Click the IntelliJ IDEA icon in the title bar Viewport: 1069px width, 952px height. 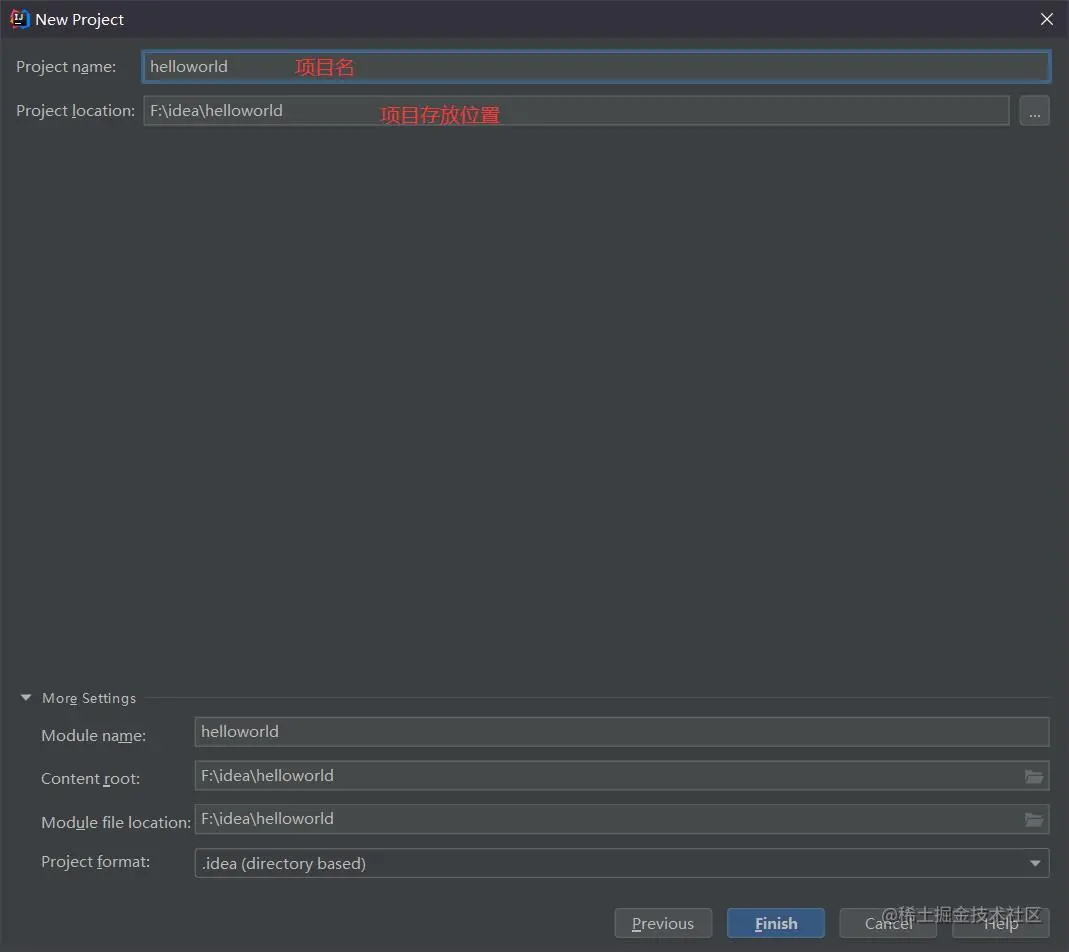coord(19,18)
